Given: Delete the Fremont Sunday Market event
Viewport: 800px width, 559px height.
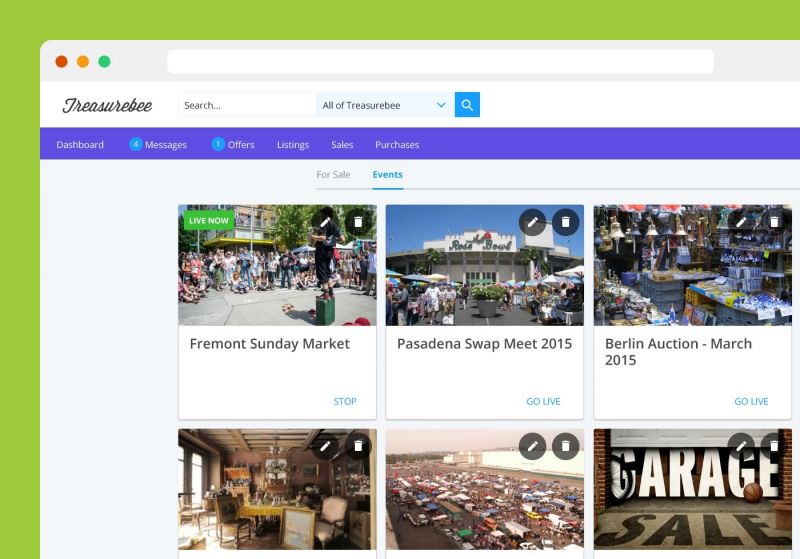Looking at the screenshot, I should [x=358, y=222].
